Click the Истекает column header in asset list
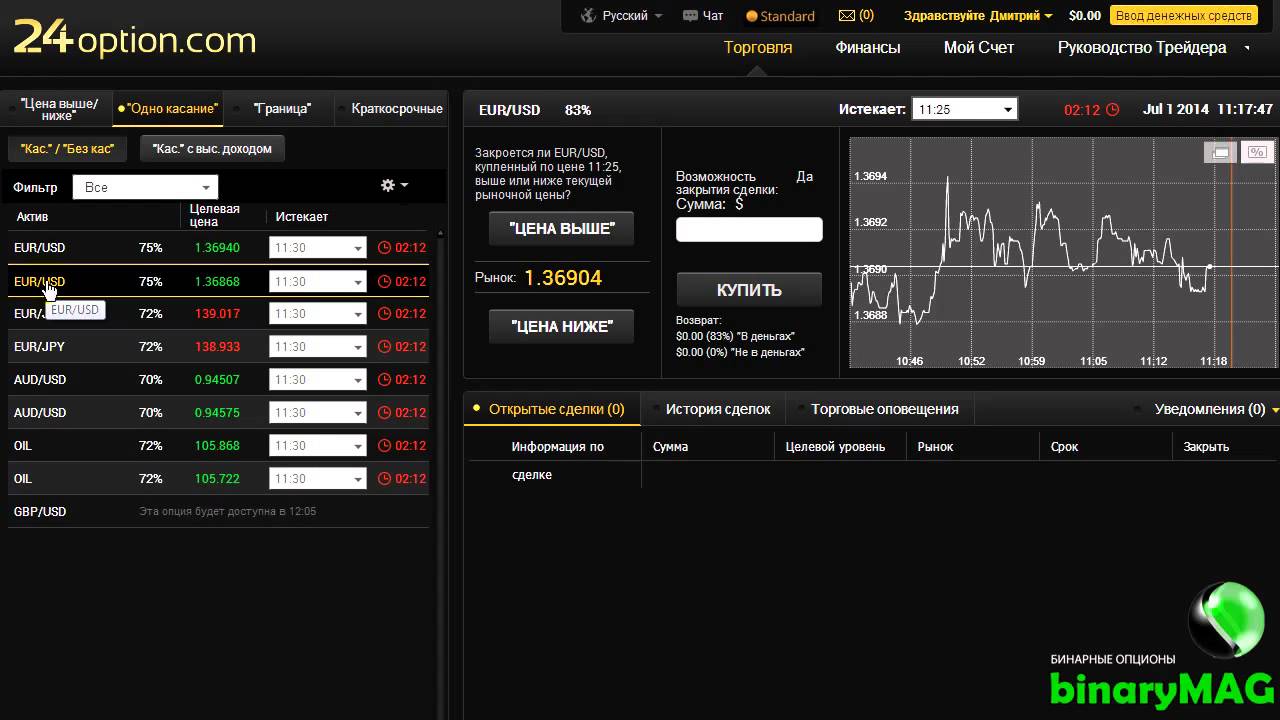The height and width of the screenshot is (720, 1280). coord(302,217)
